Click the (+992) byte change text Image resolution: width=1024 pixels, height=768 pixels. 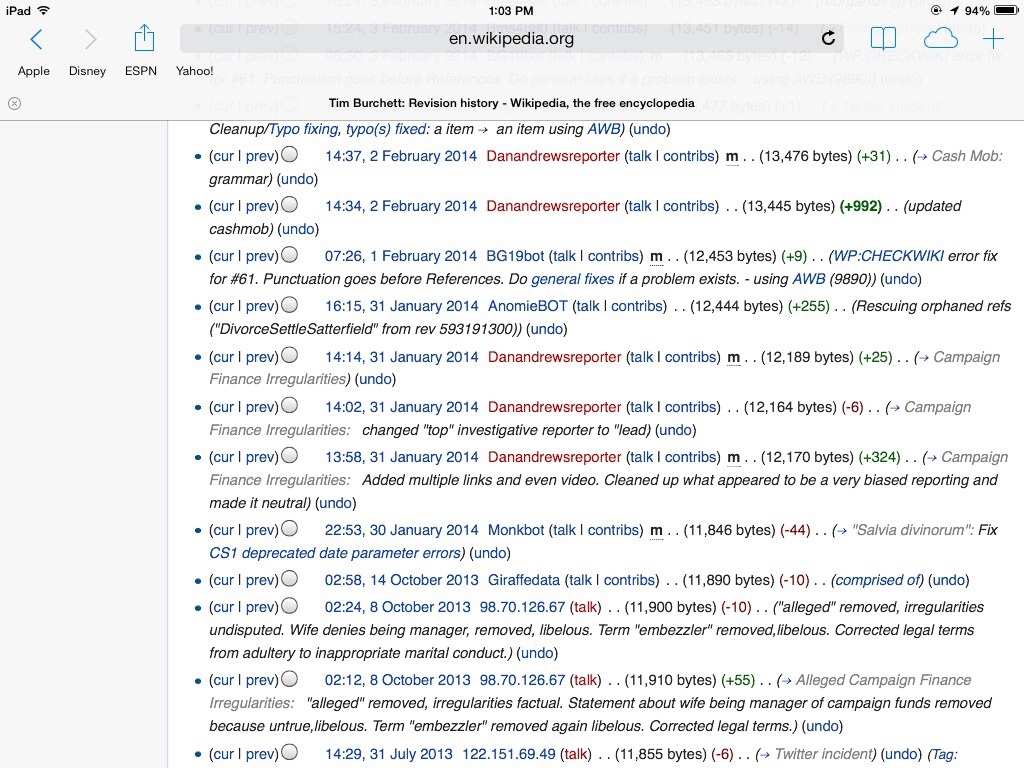[861, 206]
